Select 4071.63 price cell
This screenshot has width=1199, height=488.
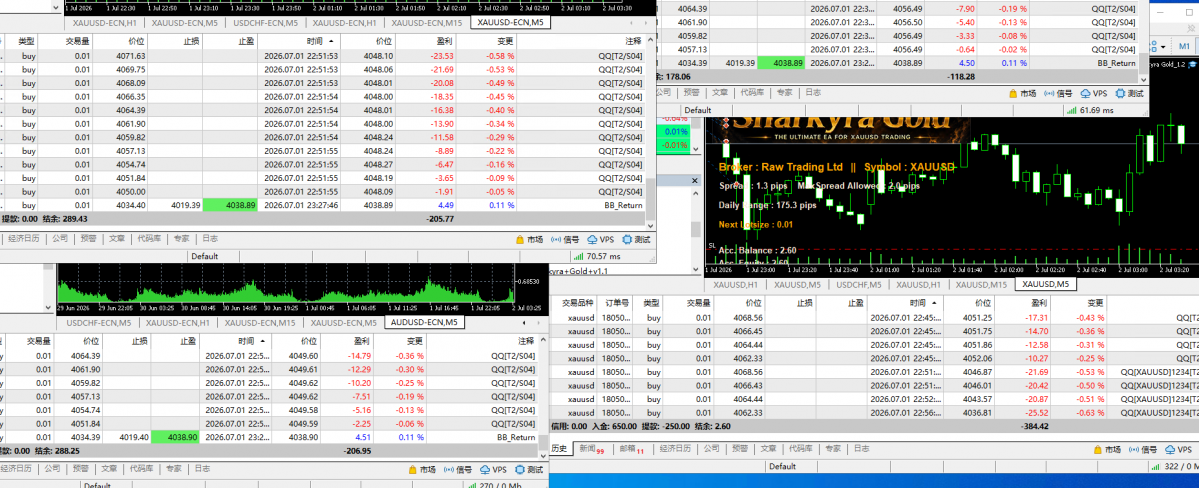pyautogui.click(x=130, y=56)
